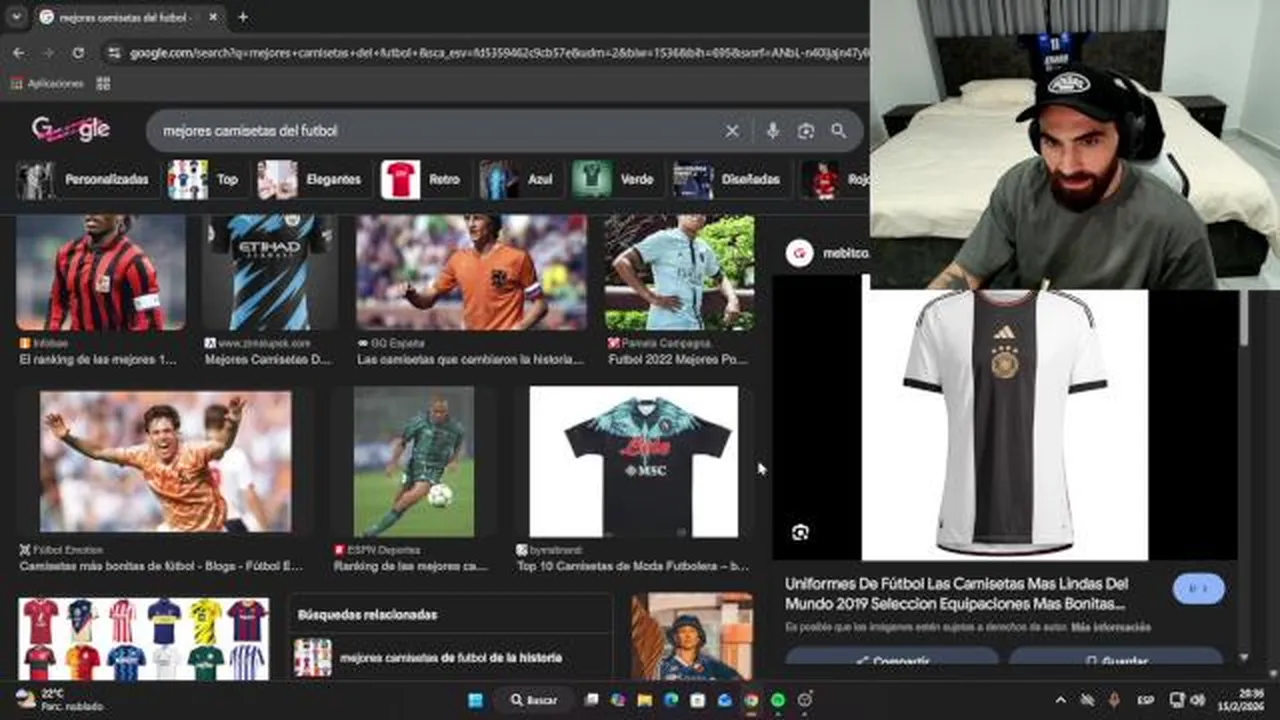
Task: Filter images by the Elegantes chip
Action: 309,180
